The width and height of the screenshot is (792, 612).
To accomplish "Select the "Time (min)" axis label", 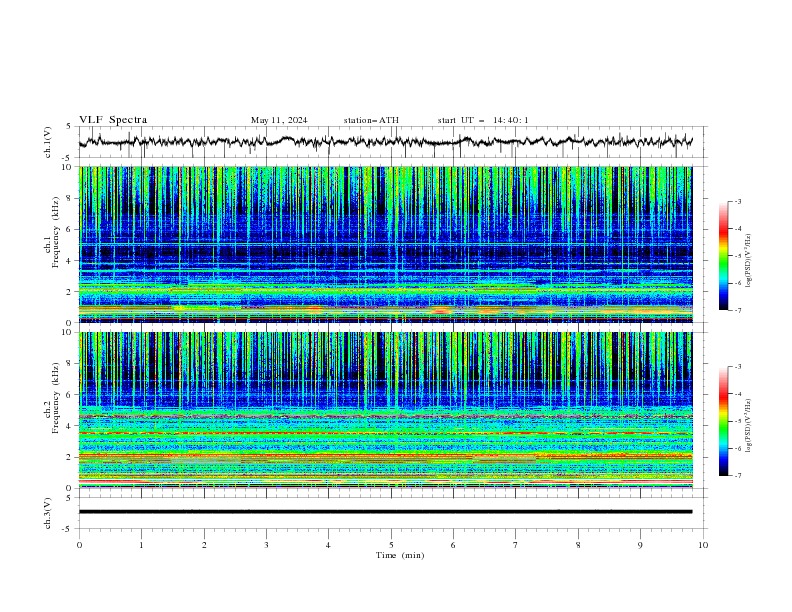I will point(400,555).
